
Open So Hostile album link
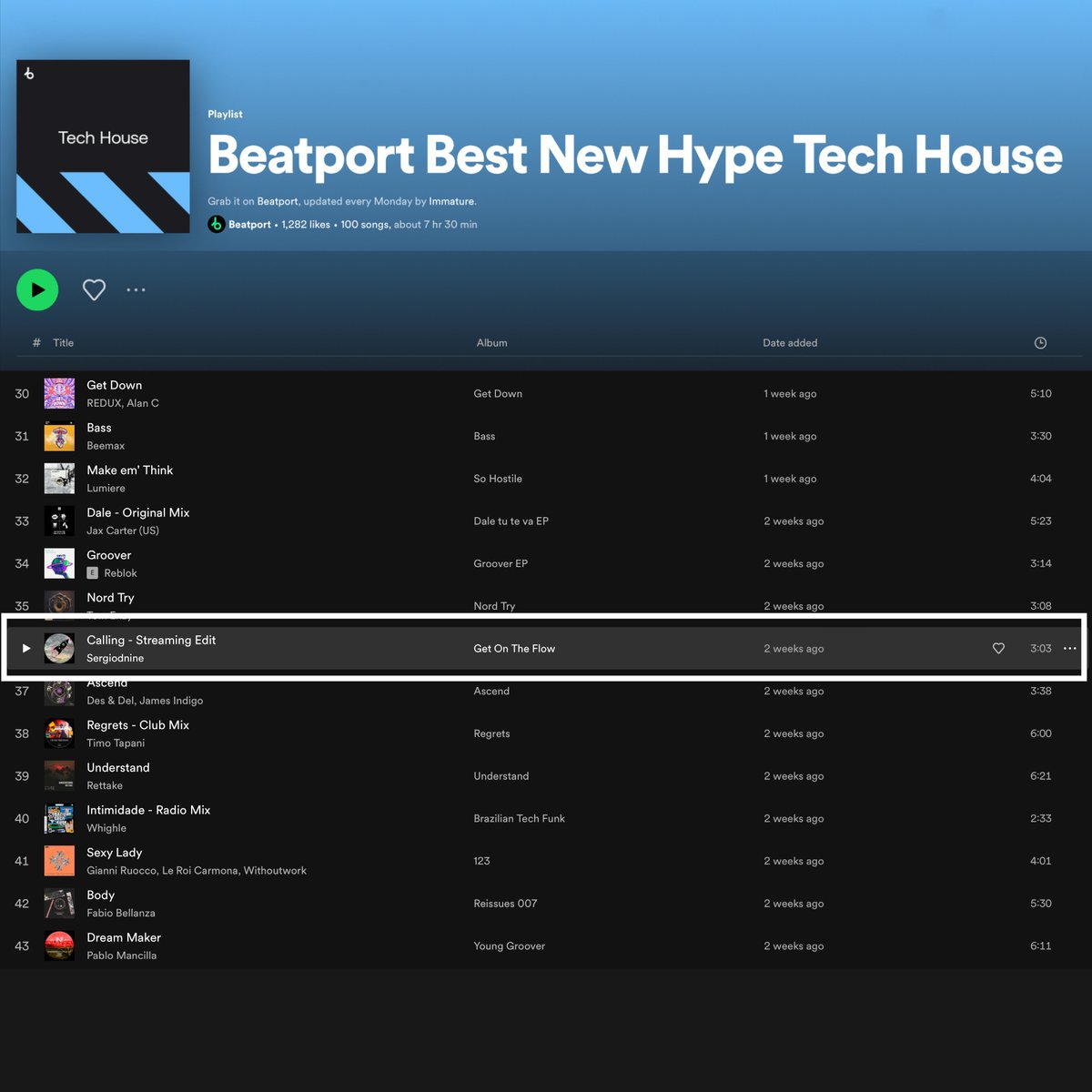point(498,479)
